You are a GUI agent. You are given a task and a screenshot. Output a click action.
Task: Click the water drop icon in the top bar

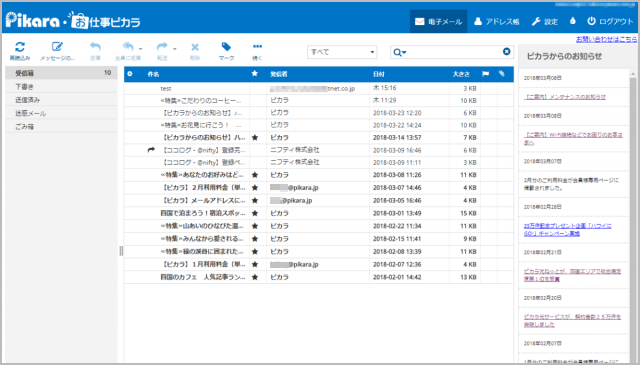573,21
